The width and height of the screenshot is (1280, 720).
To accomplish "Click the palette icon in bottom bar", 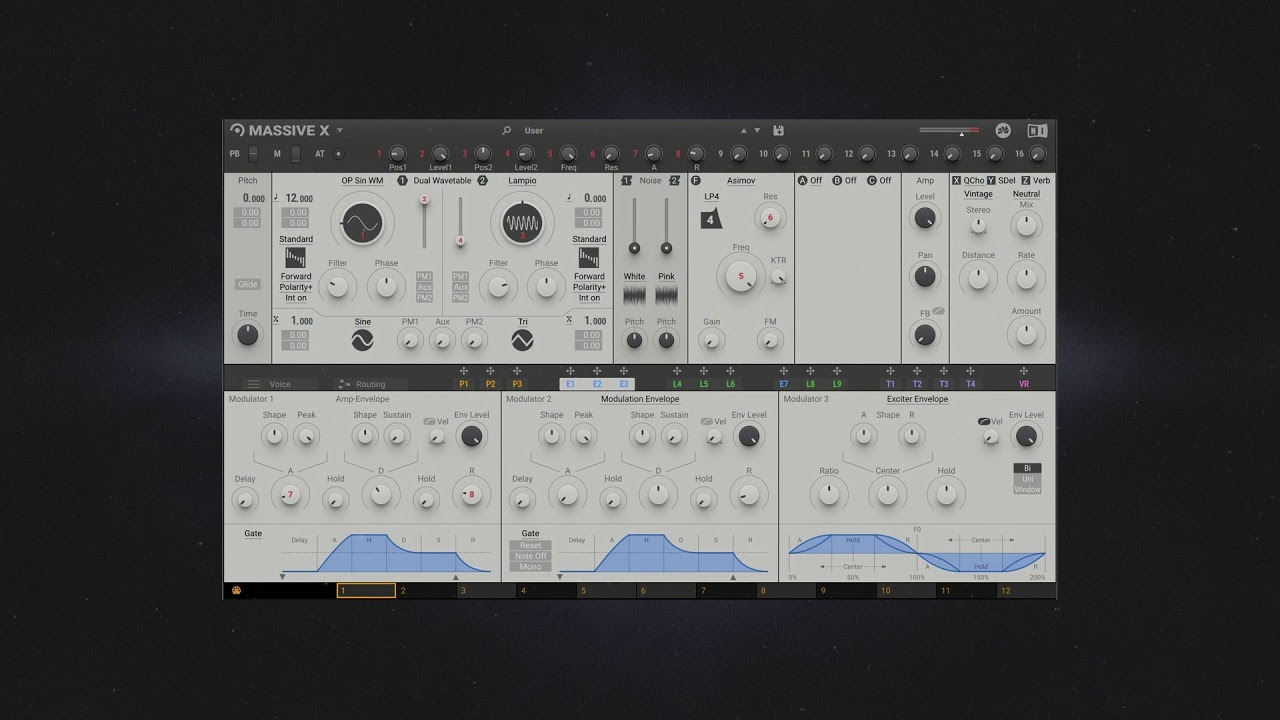I will point(236,590).
